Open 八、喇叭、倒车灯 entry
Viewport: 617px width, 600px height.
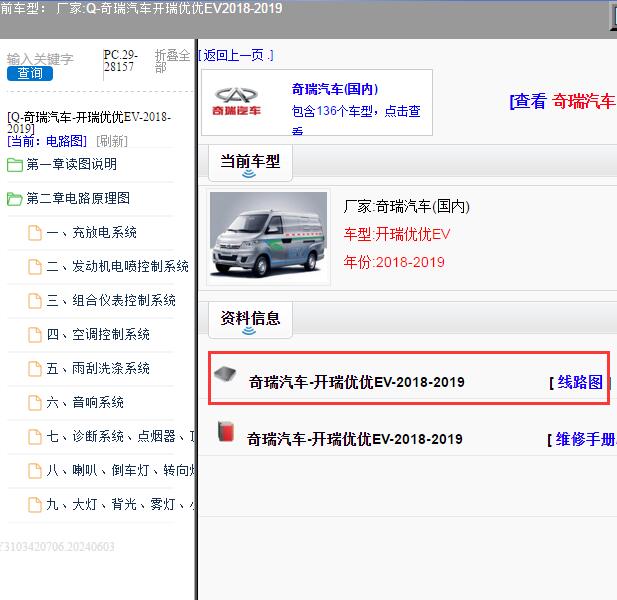click(x=120, y=470)
